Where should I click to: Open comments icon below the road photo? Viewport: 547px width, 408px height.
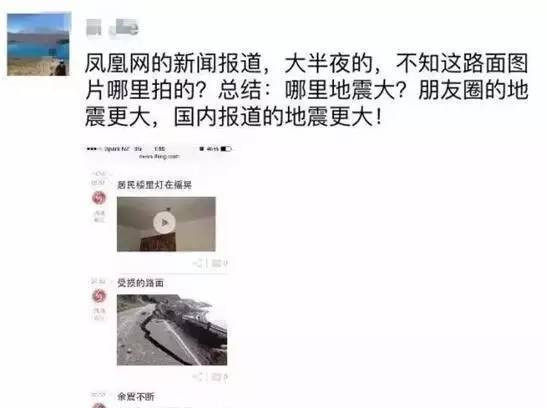coord(220,377)
